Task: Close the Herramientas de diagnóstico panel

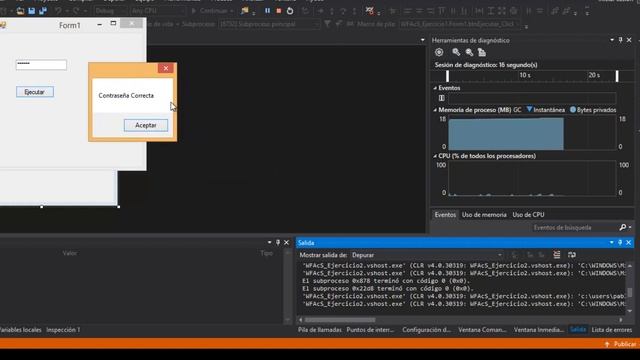Action: click(629, 40)
